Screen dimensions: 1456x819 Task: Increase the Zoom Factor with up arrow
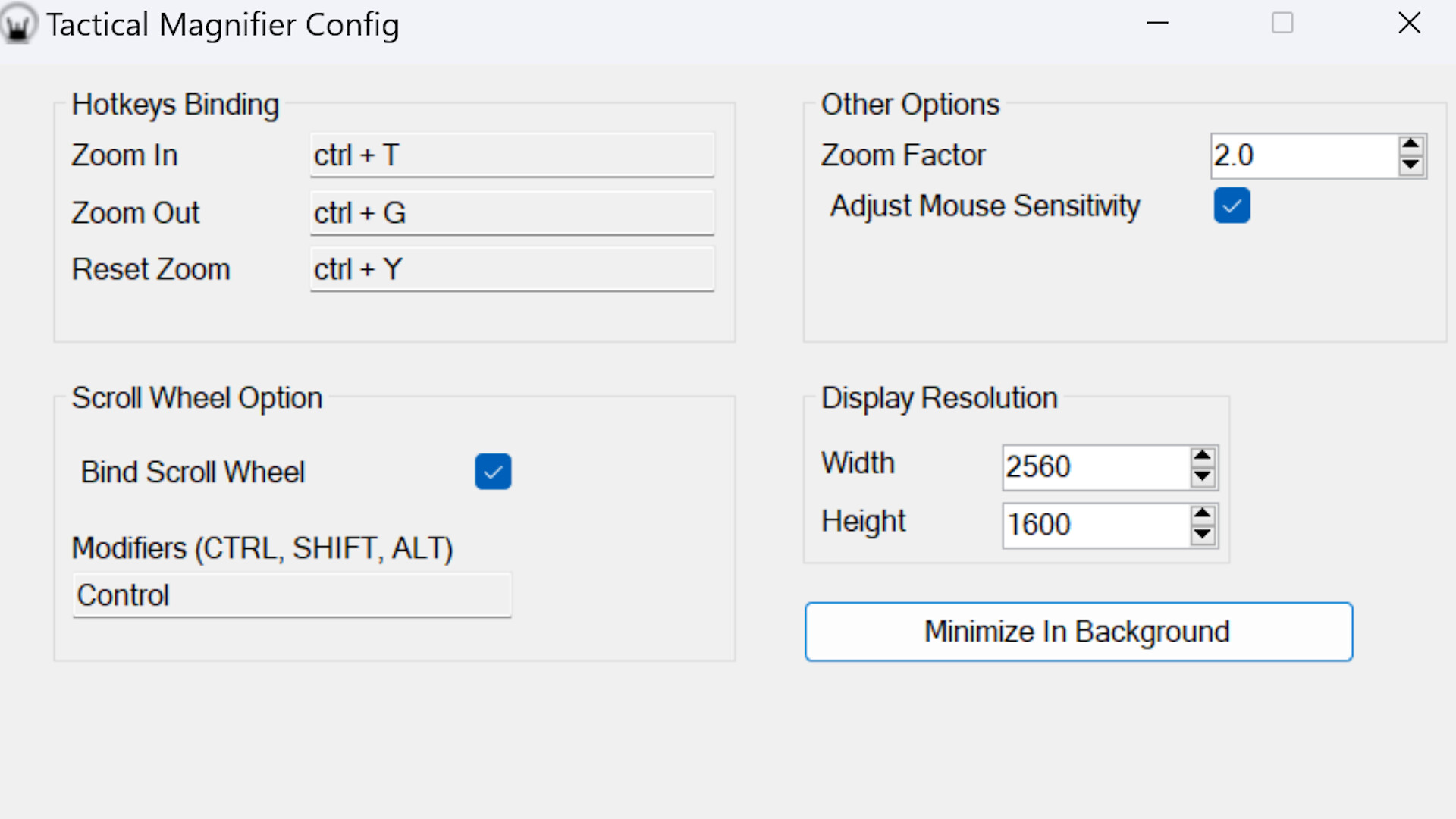pyautogui.click(x=1410, y=145)
